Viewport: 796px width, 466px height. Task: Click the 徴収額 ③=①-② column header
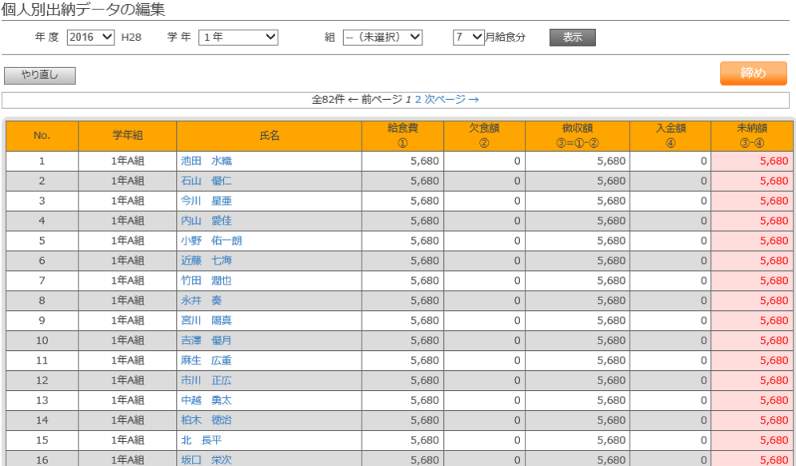tap(578, 136)
